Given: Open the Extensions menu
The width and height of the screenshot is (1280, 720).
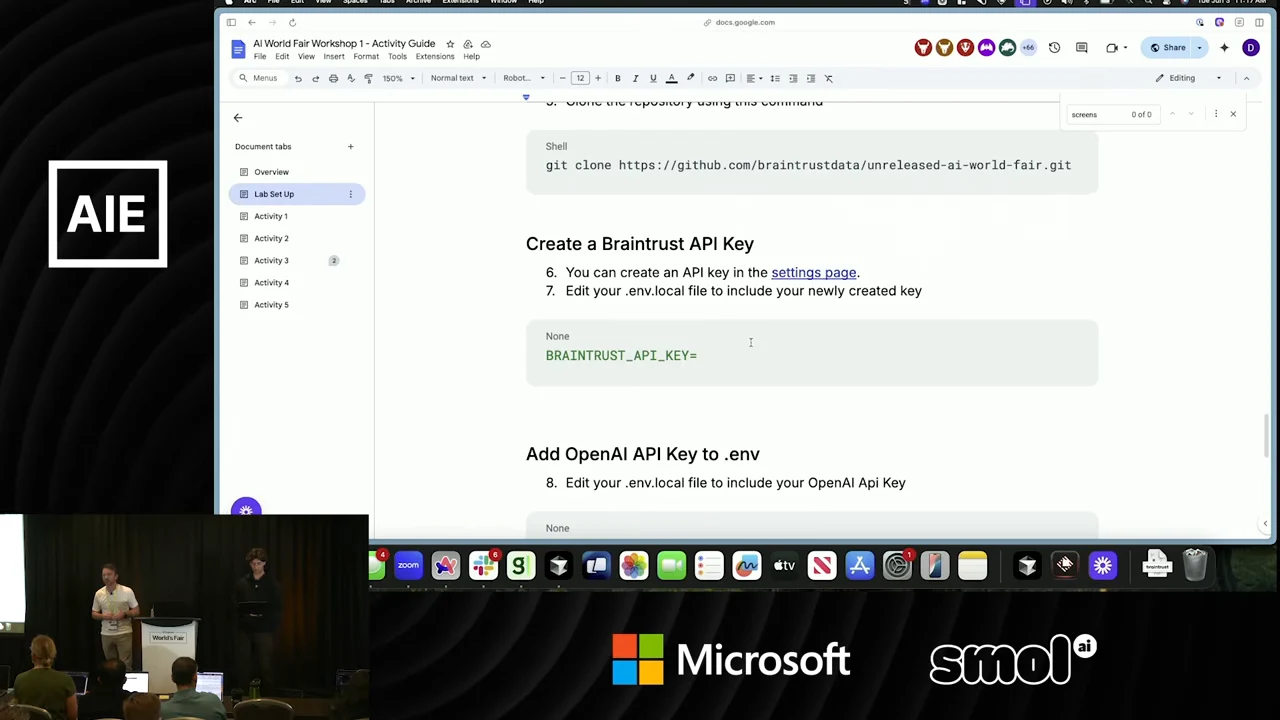Looking at the screenshot, I should pyautogui.click(x=435, y=56).
